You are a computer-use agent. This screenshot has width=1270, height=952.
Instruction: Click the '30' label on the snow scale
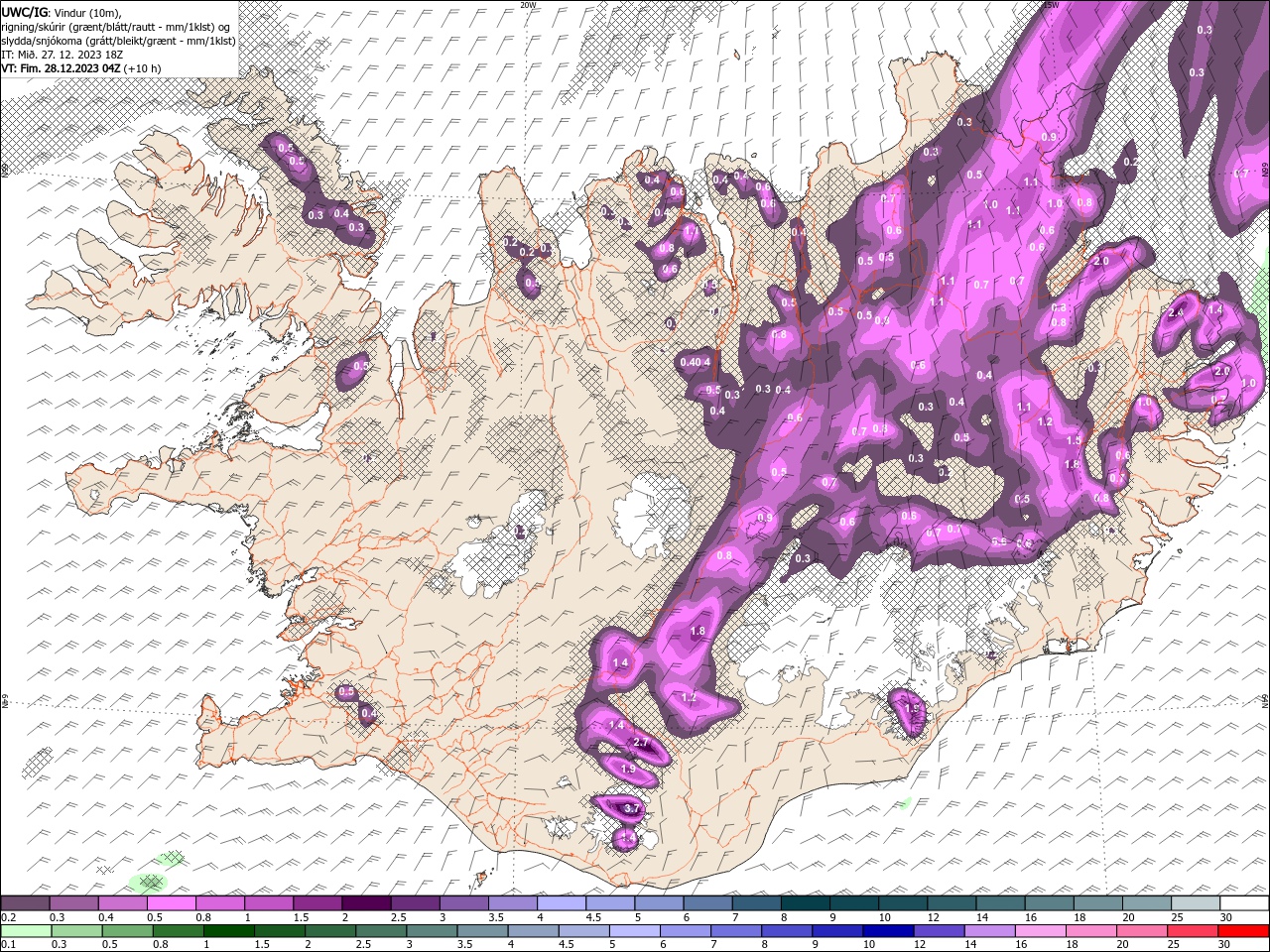click(1226, 917)
